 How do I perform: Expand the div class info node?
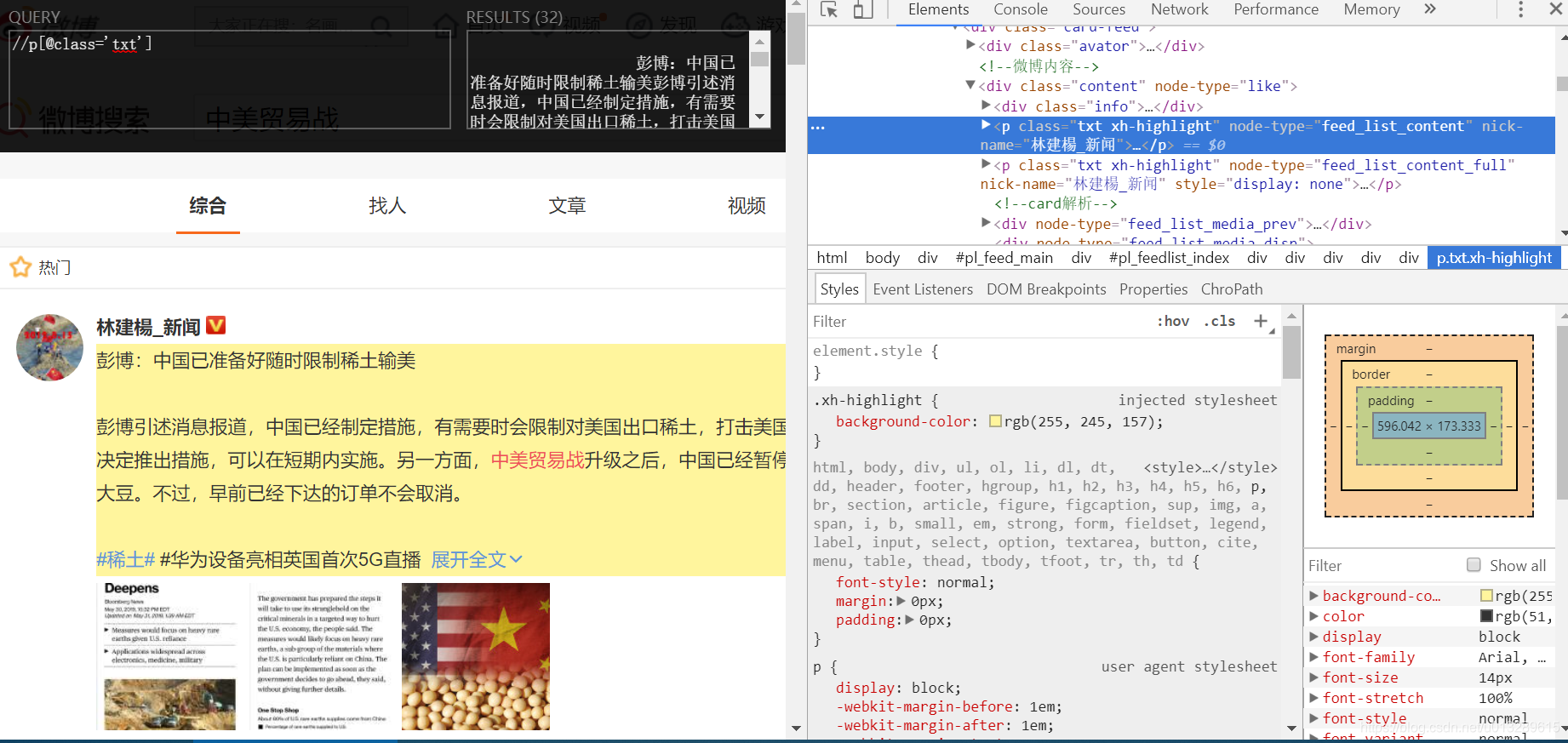click(x=986, y=106)
